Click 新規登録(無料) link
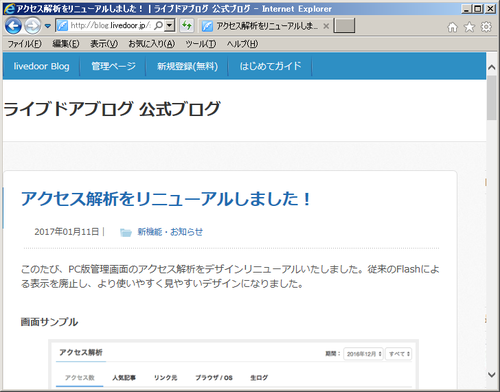 click(187, 66)
